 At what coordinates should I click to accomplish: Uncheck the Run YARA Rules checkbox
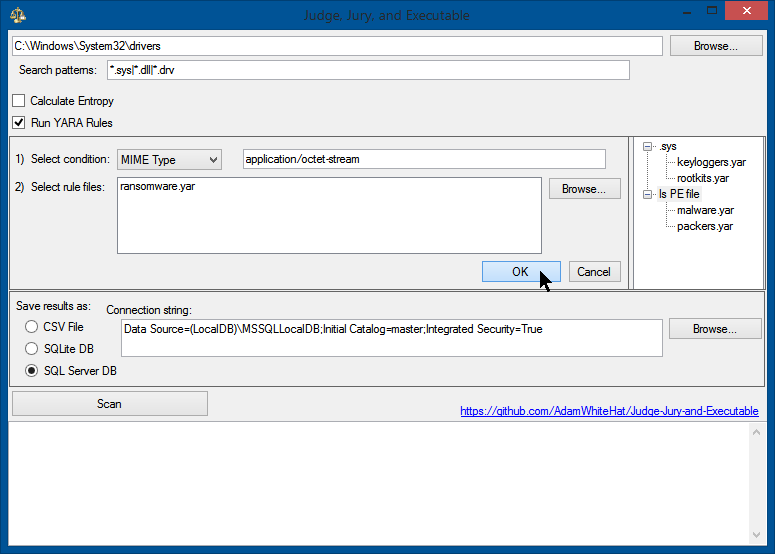[x=19, y=123]
